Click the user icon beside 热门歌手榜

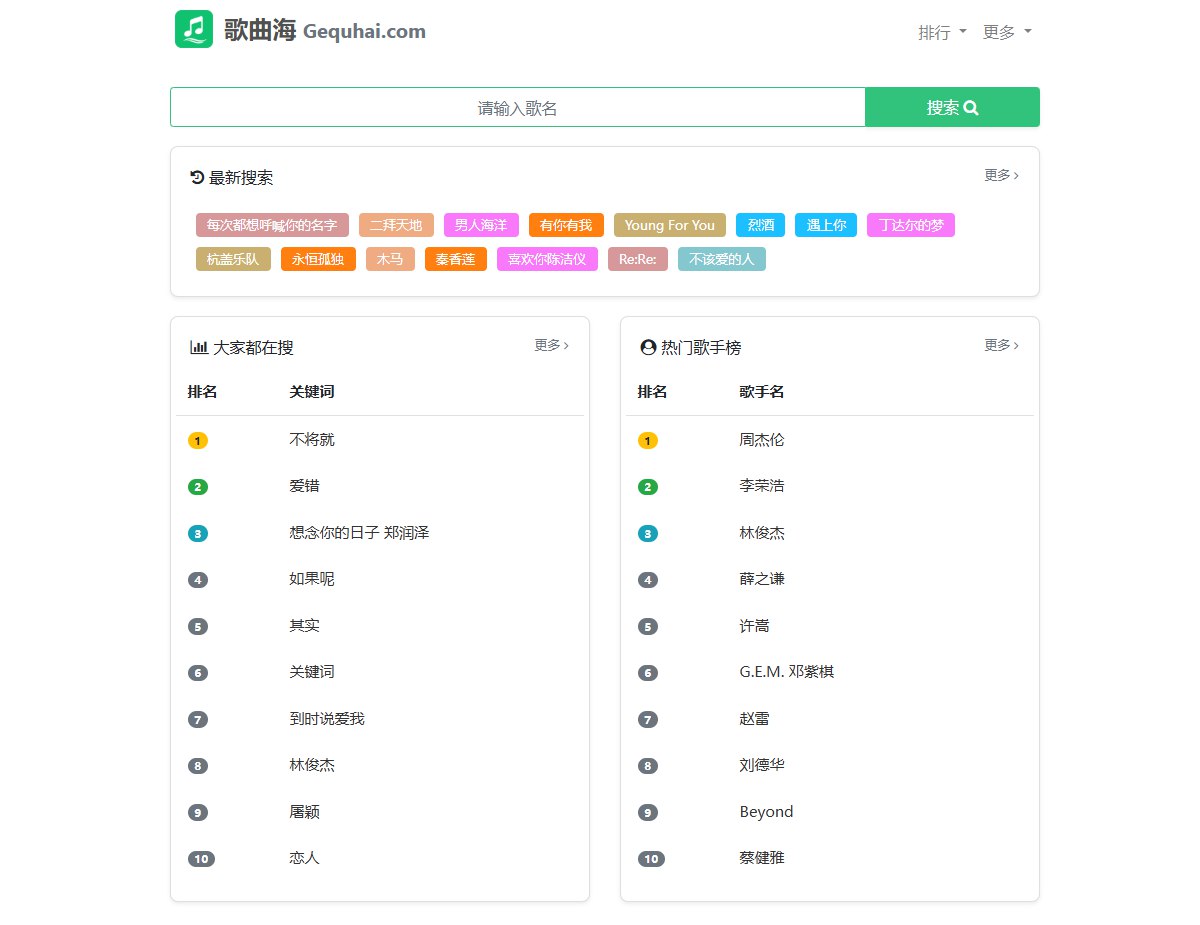pos(648,347)
